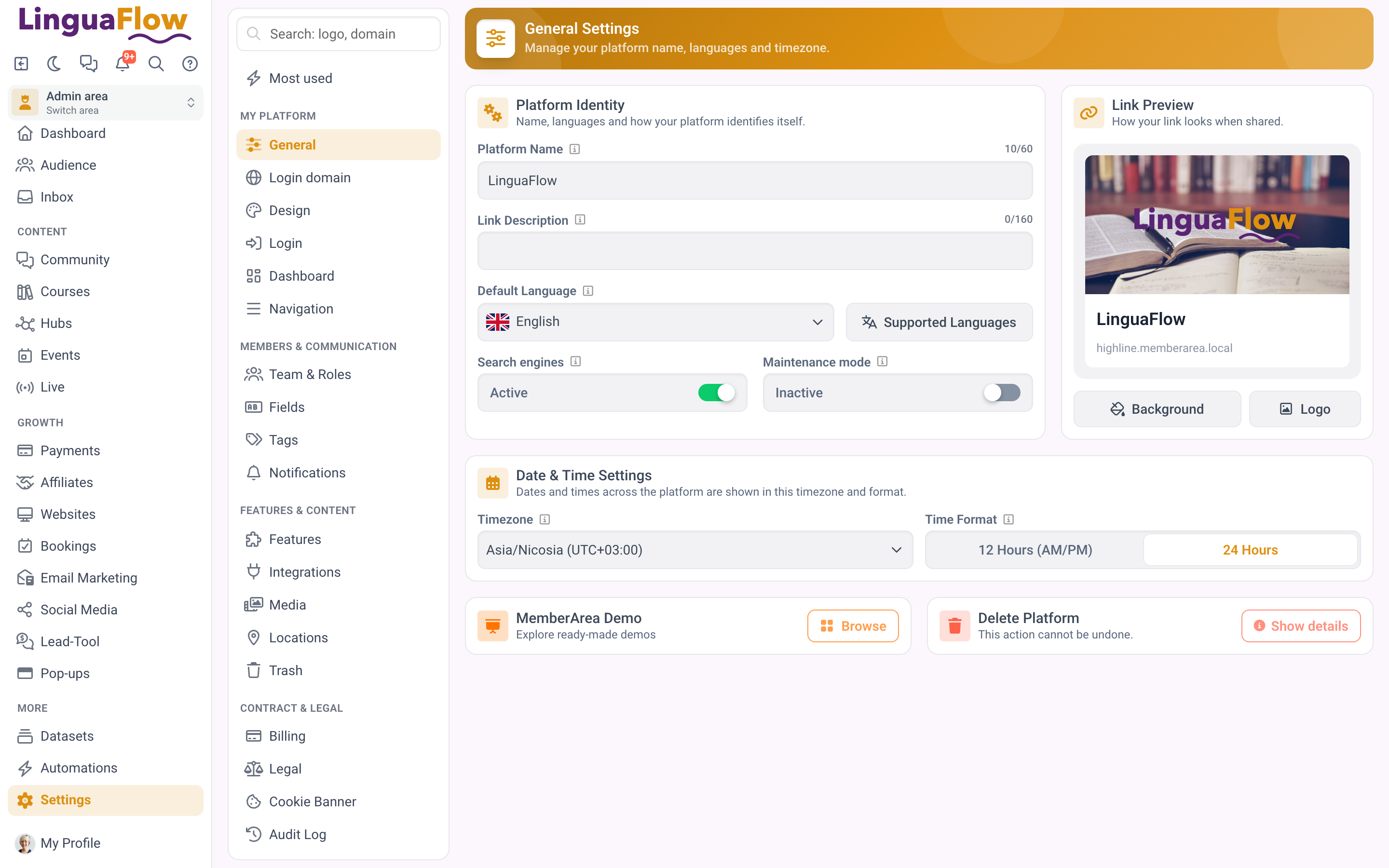Open Notifications settings

click(x=339, y=473)
